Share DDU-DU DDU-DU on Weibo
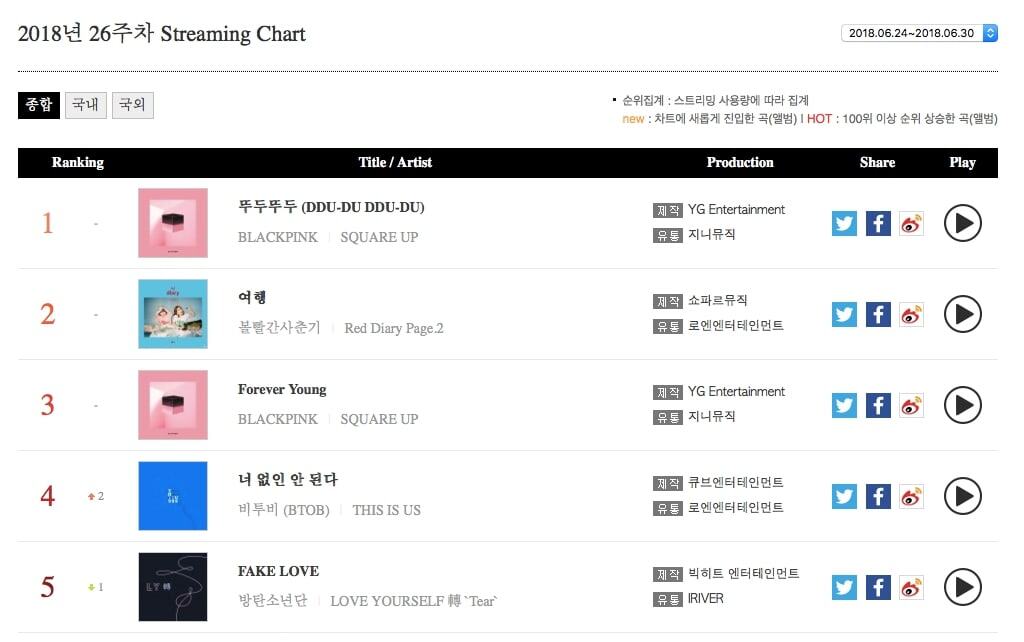 [911, 223]
